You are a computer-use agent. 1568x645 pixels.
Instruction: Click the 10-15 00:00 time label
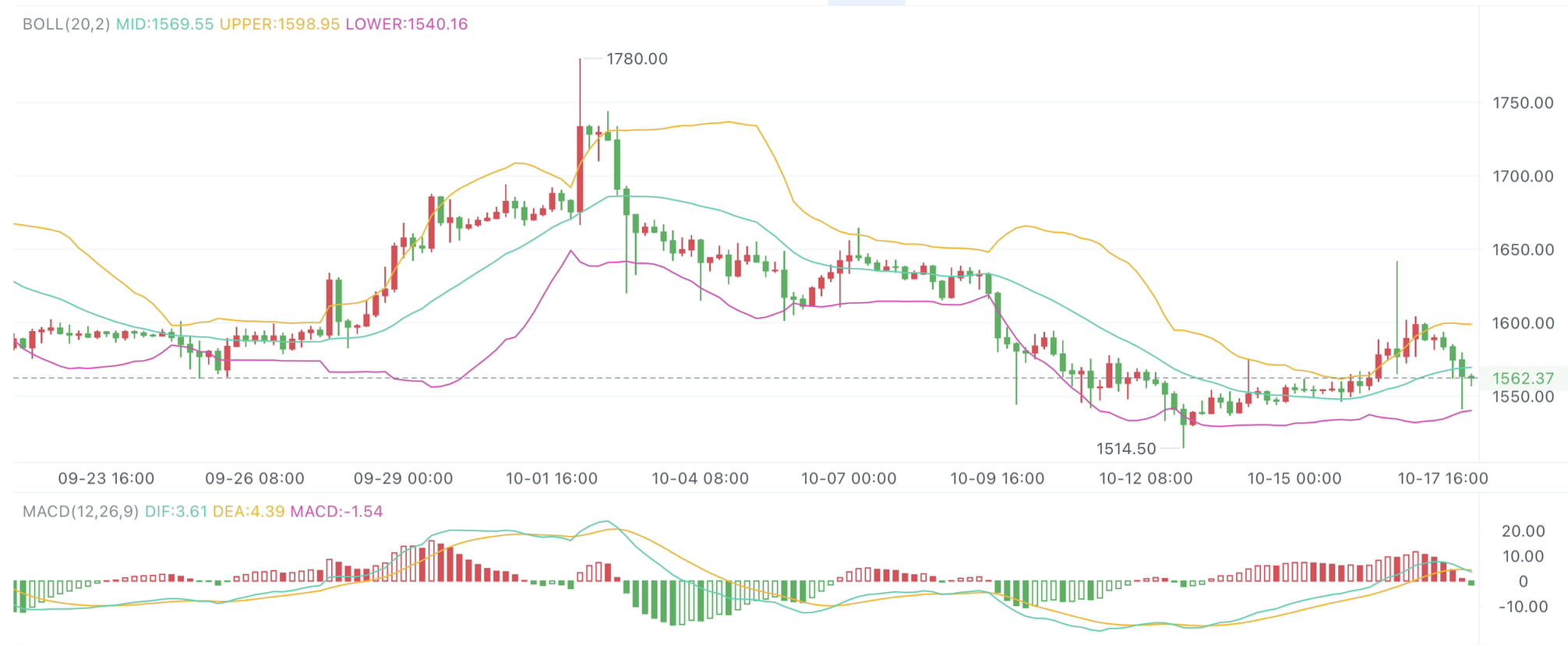click(1294, 478)
